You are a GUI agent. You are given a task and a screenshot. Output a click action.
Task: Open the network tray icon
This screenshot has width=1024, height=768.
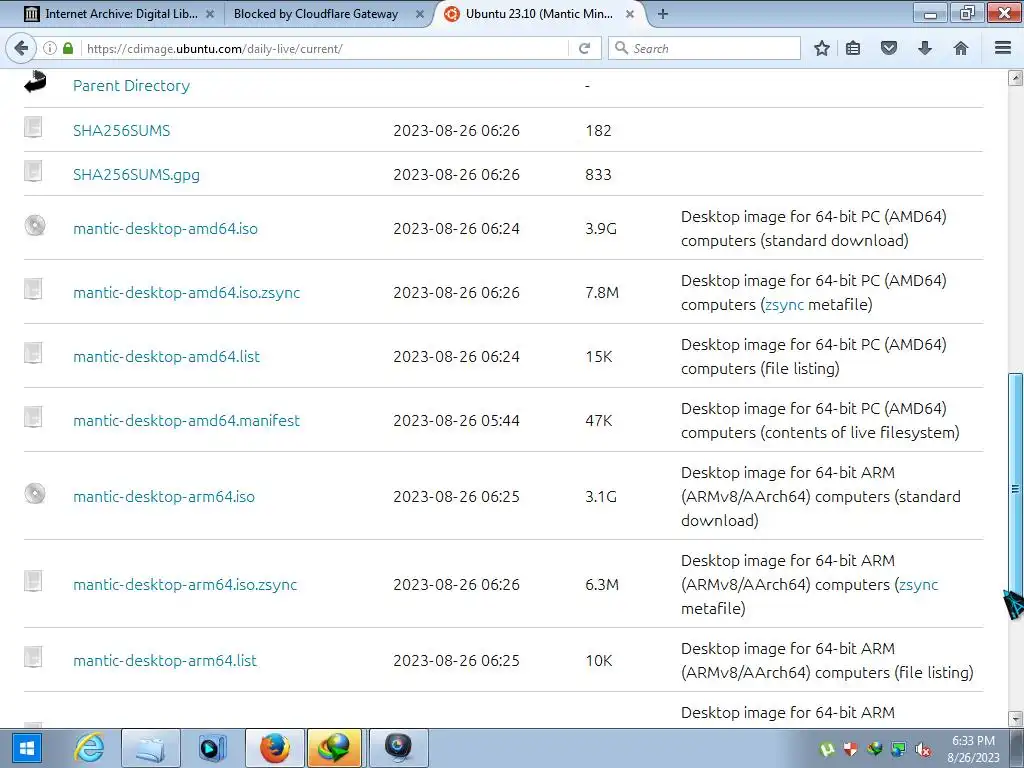pos(899,749)
